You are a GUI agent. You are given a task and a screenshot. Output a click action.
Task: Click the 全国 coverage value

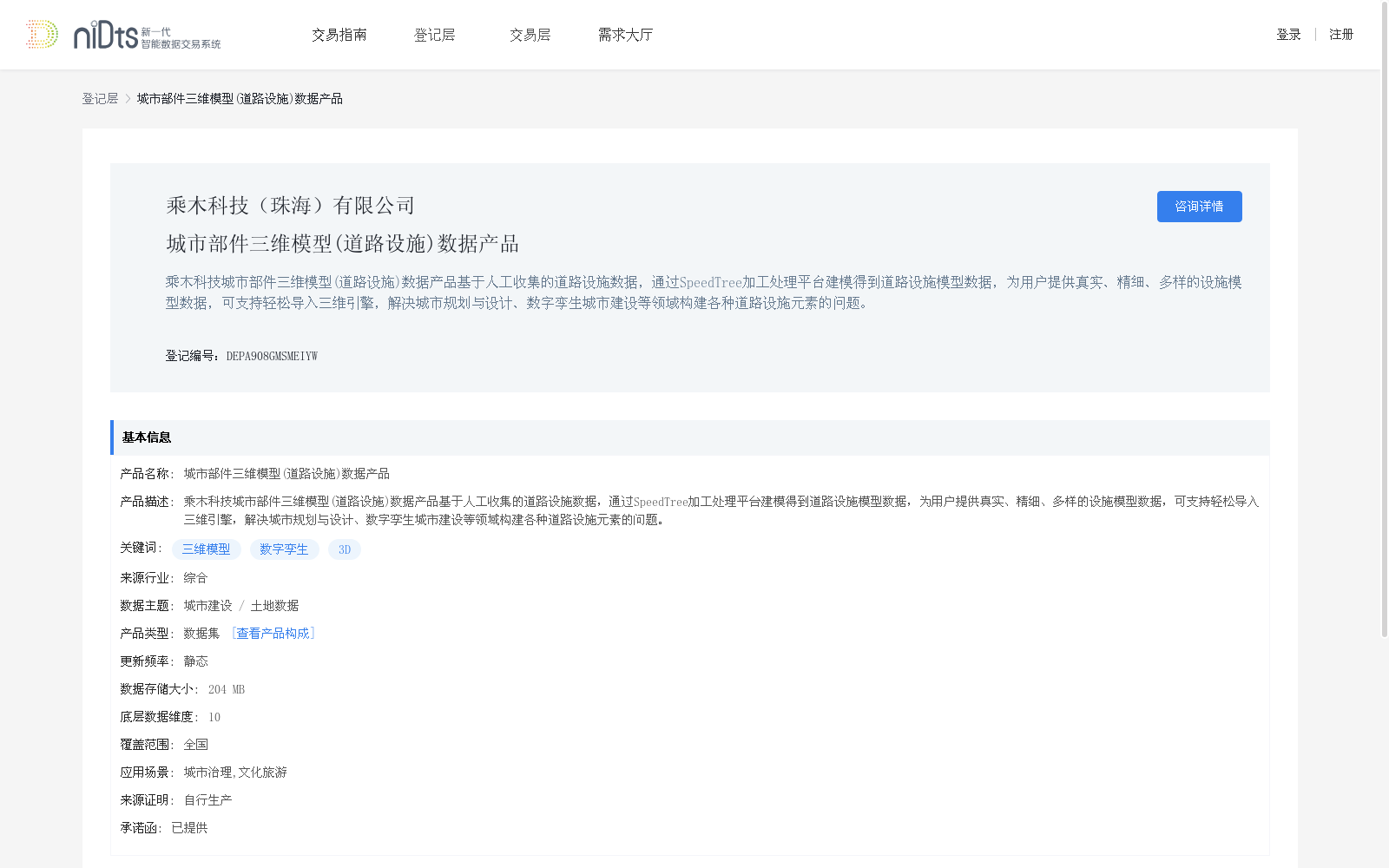tap(195, 745)
